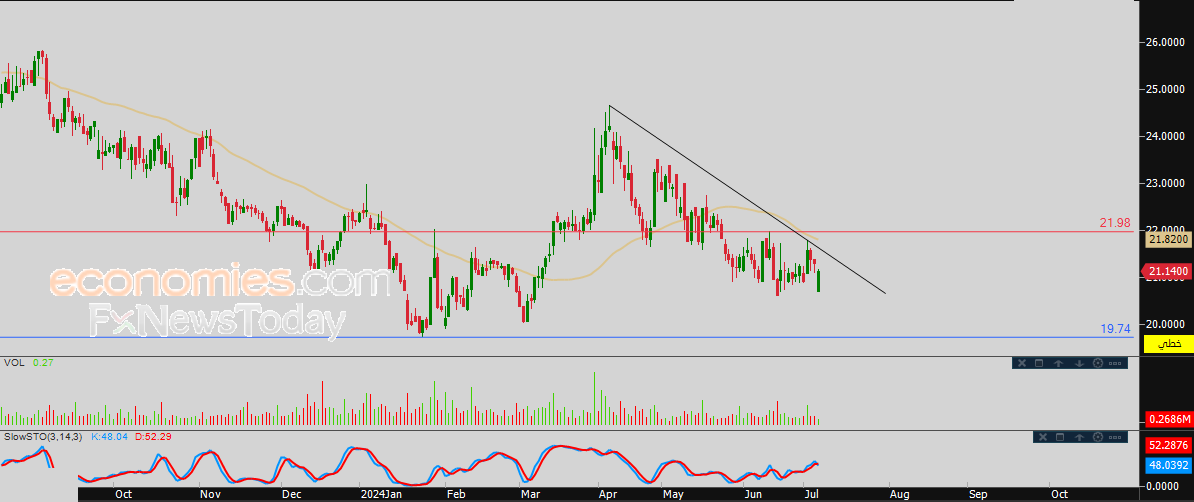1194x502 pixels.
Task: Click the D:52.29 reading
Action: coord(155,436)
